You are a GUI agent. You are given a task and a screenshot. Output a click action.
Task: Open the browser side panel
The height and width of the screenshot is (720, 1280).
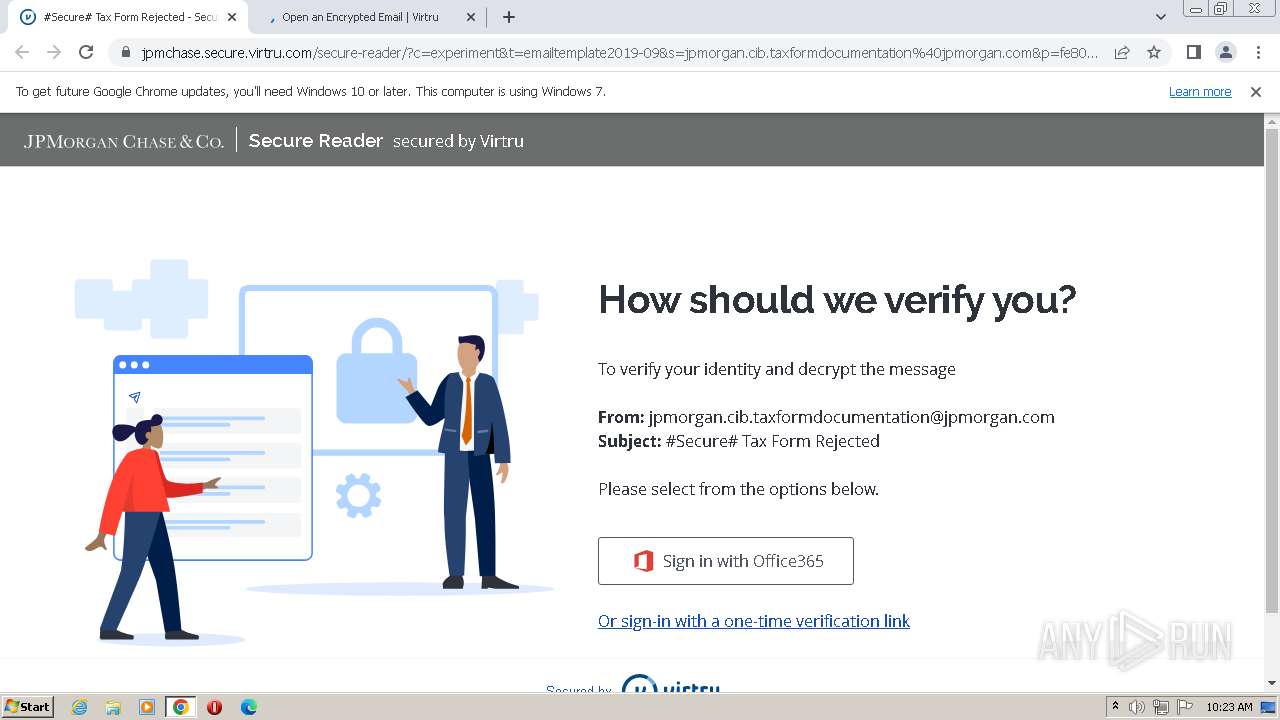click(1193, 53)
